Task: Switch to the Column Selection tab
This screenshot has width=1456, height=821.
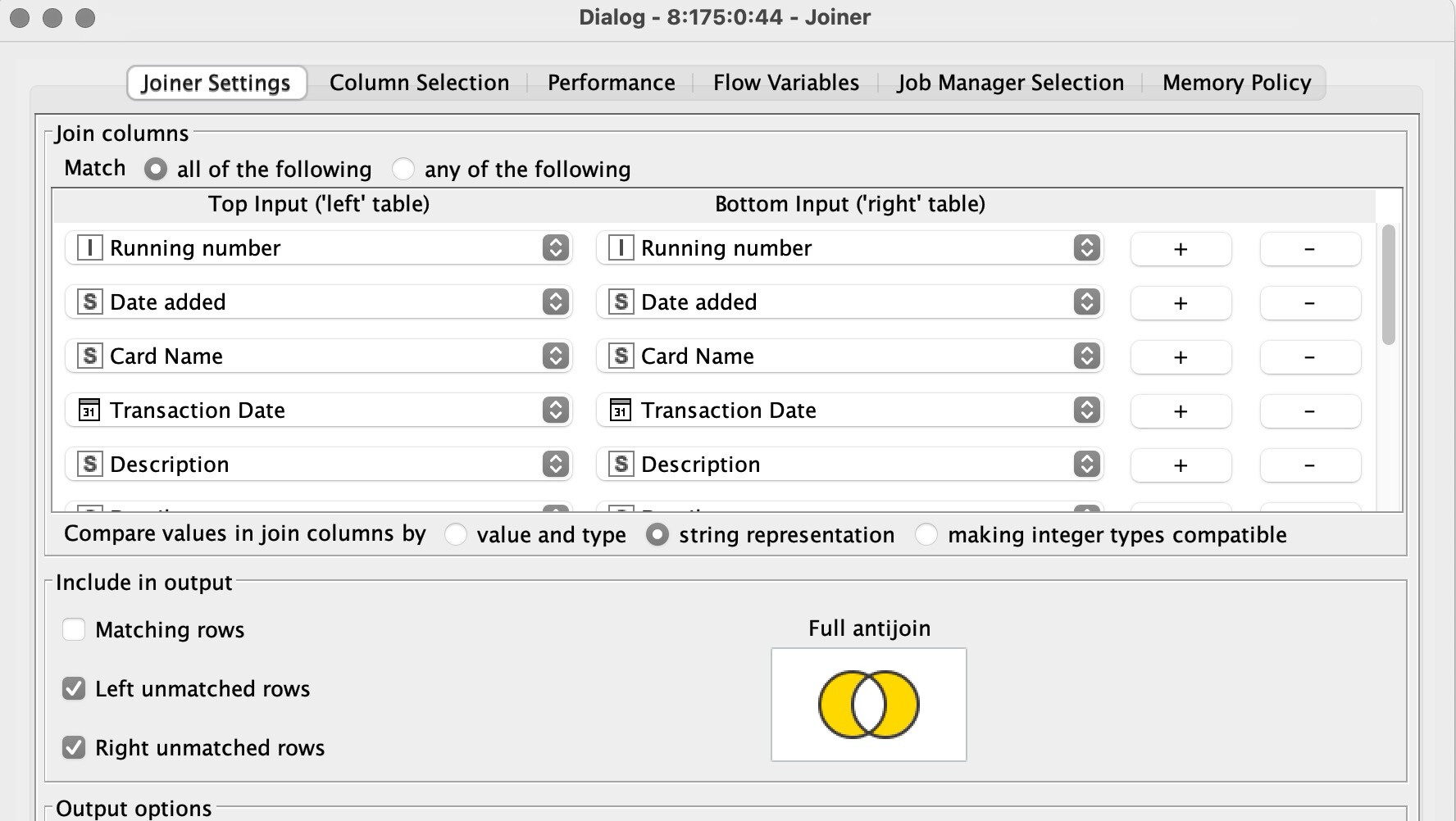Action: click(419, 82)
